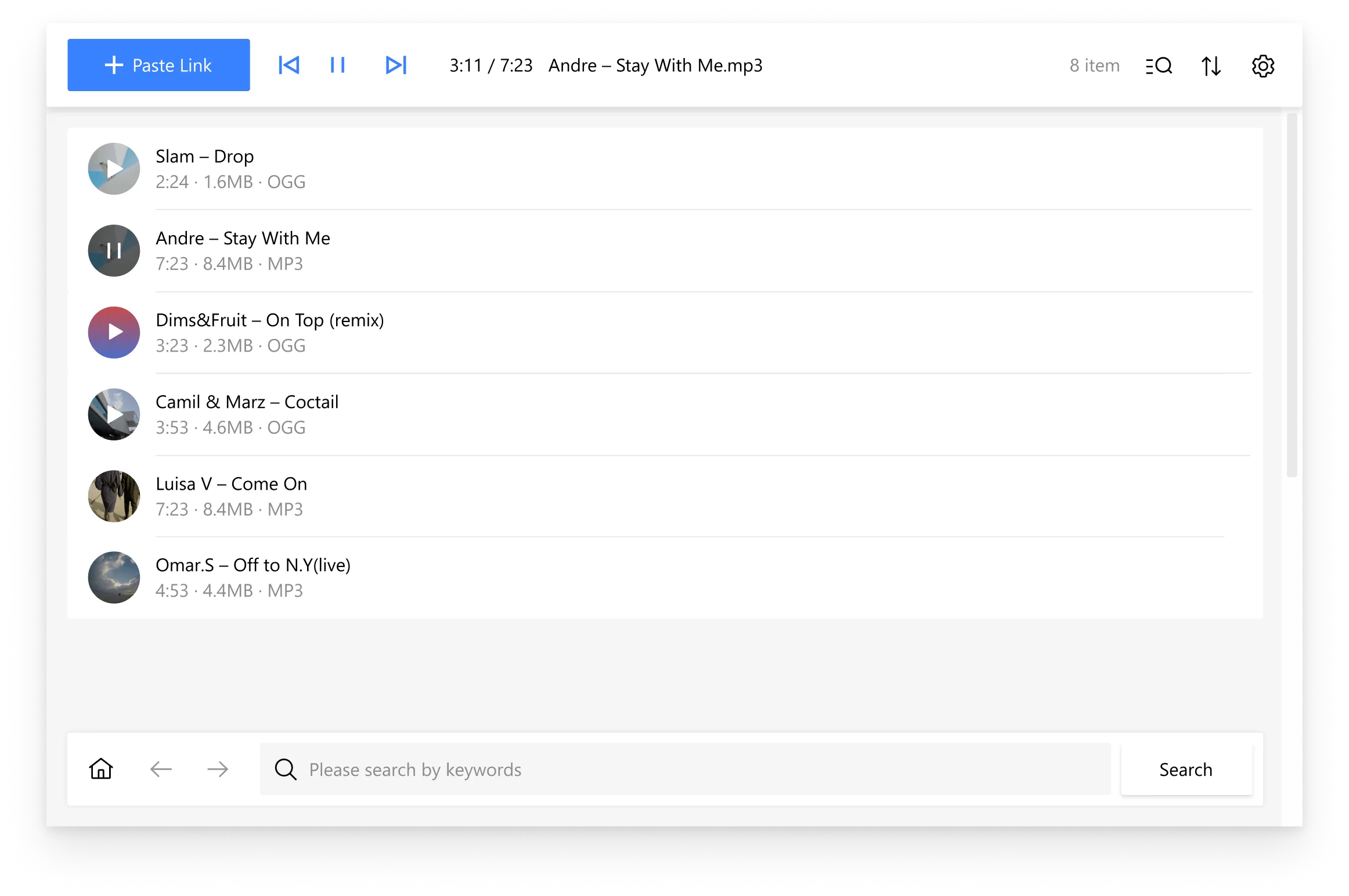
Task: Skip to the next track
Action: pyautogui.click(x=395, y=65)
